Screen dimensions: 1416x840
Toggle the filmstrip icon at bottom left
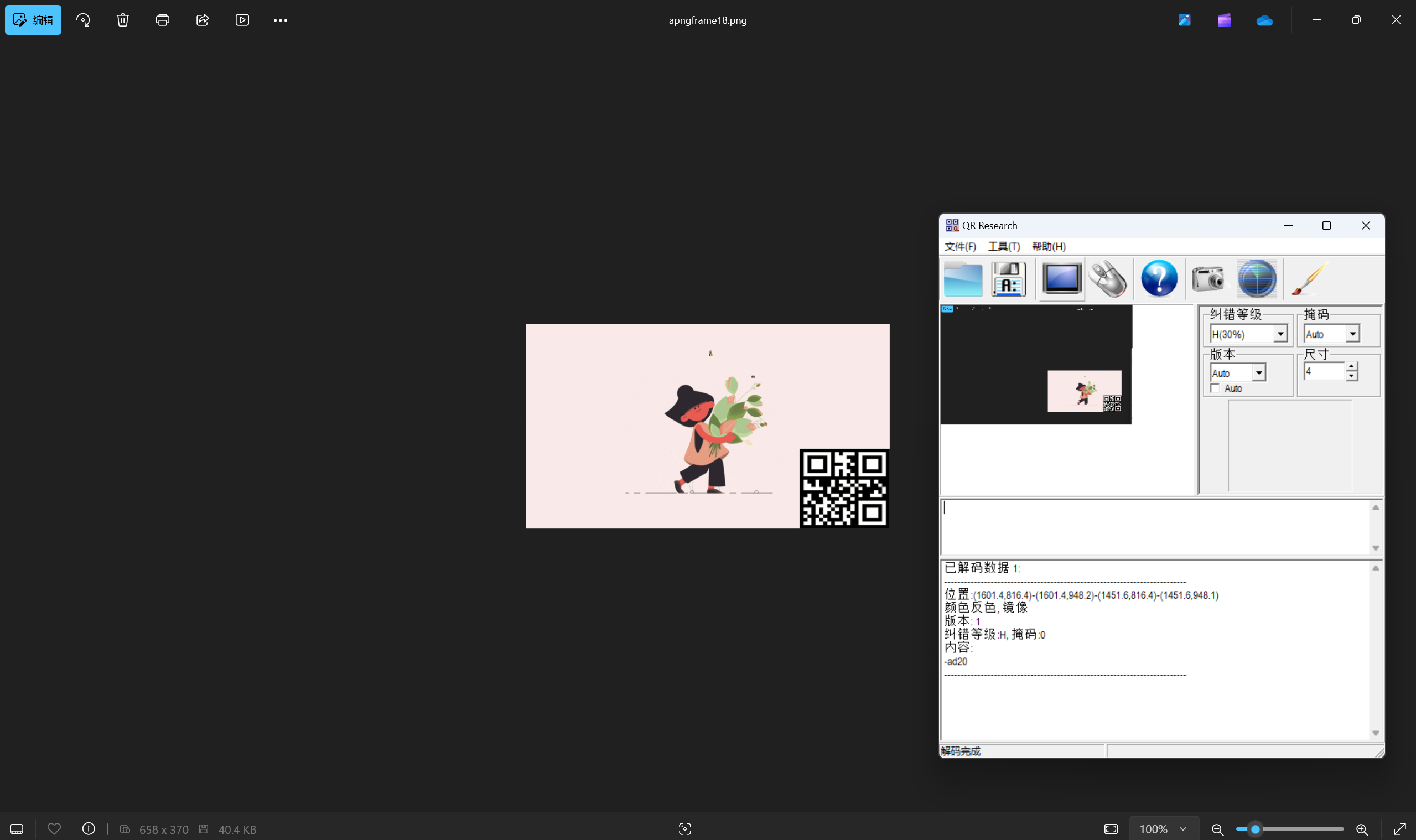pyautogui.click(x=17, y=829)
